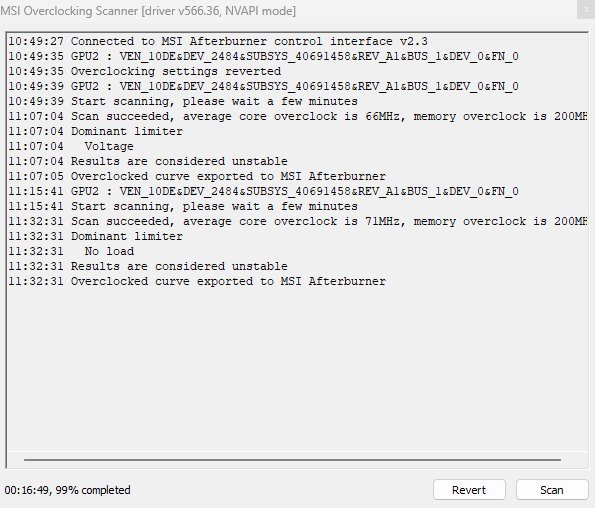Select the log line reporting 66MHz core overclock

pos(298,116)
